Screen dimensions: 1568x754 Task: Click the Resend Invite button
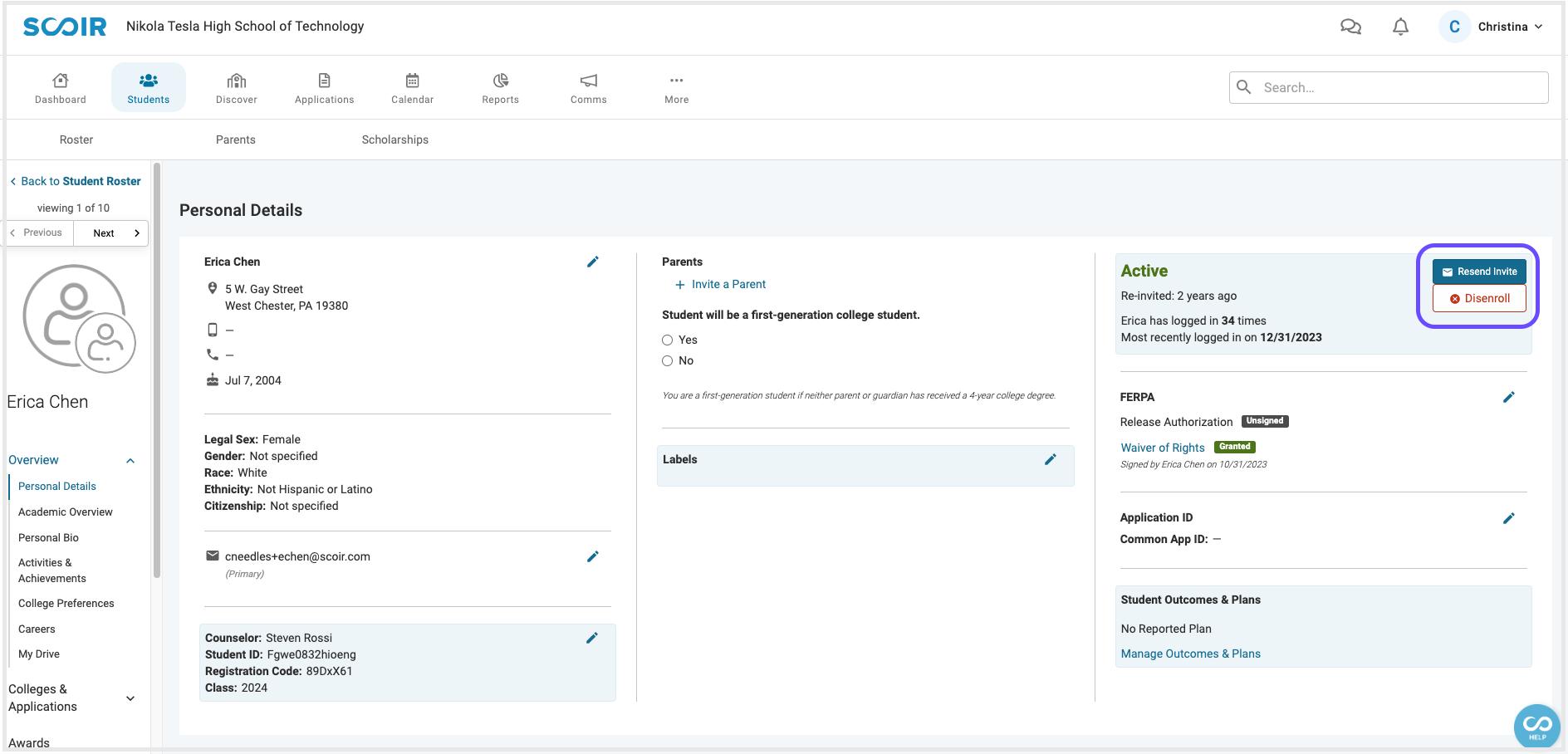coord(1479,272)
